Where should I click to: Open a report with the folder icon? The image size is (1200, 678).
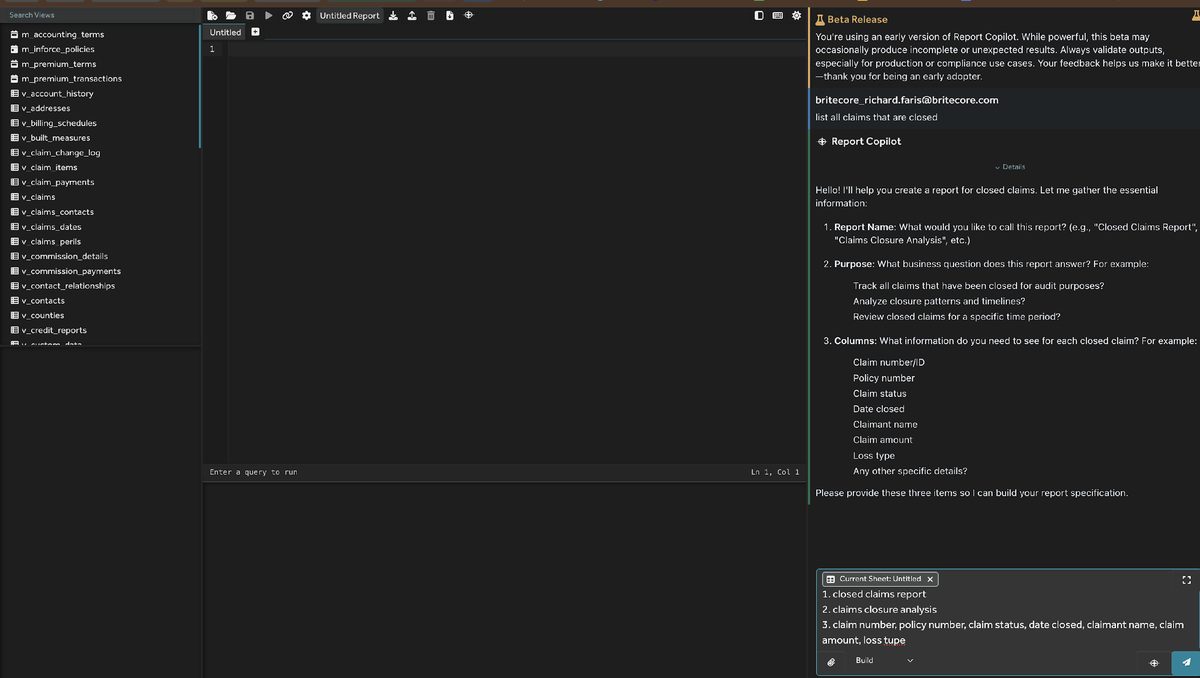tap(230, 16)
